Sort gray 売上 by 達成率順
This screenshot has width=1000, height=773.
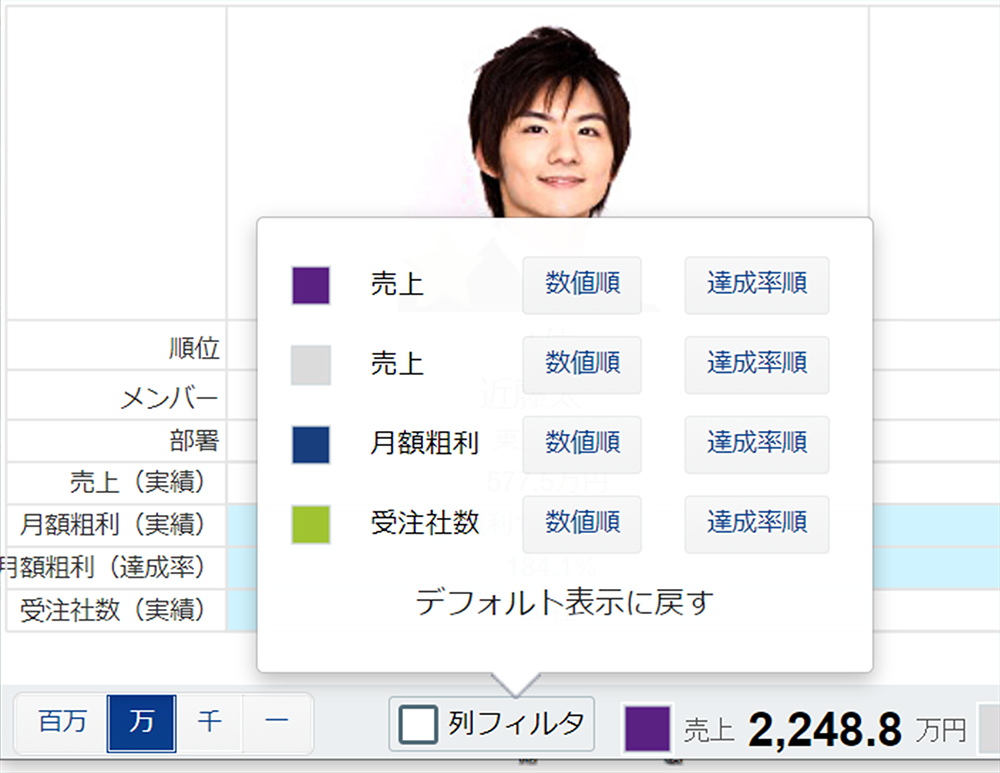click(x=756, y=365)
